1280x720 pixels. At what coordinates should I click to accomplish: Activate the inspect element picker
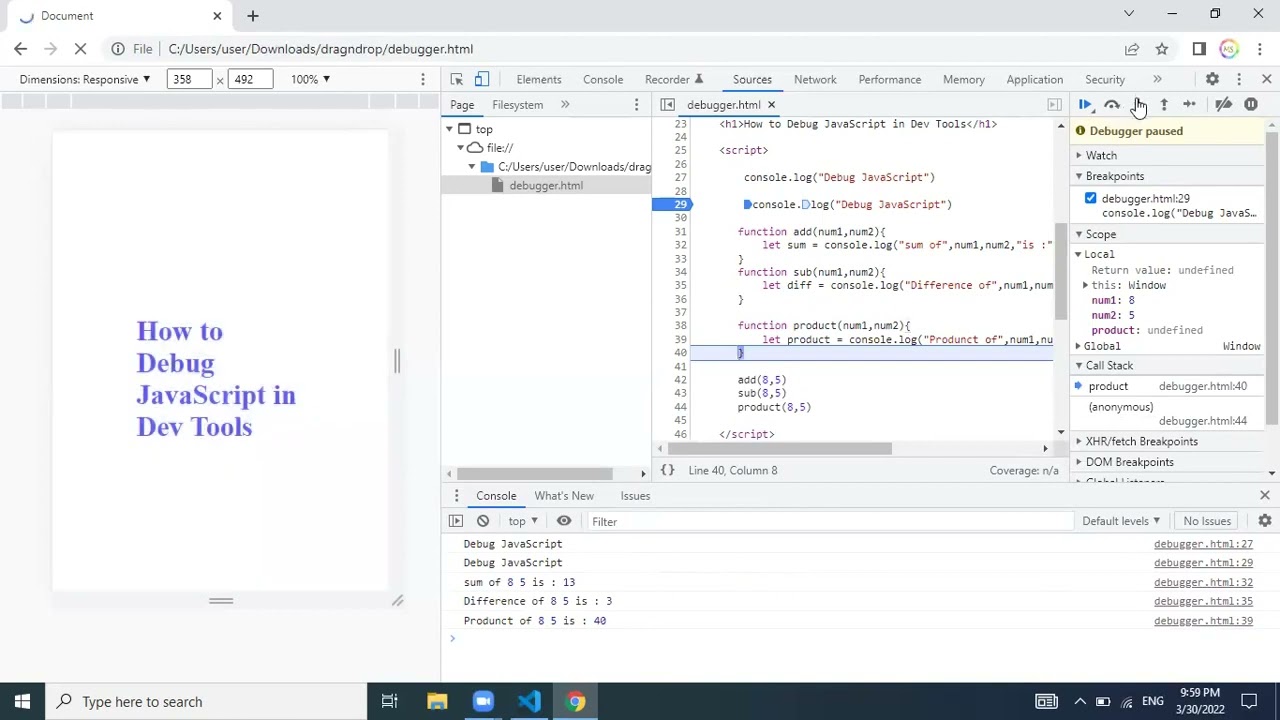coord(456,79)
